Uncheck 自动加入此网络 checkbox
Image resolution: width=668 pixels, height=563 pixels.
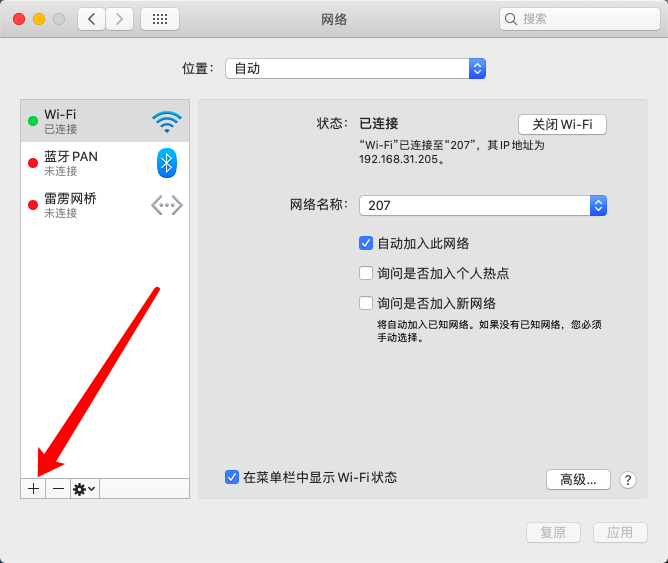366,243
